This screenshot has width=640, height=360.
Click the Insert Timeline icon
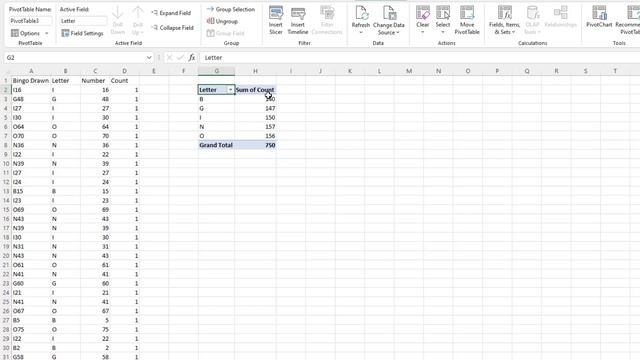coord(298,13)
